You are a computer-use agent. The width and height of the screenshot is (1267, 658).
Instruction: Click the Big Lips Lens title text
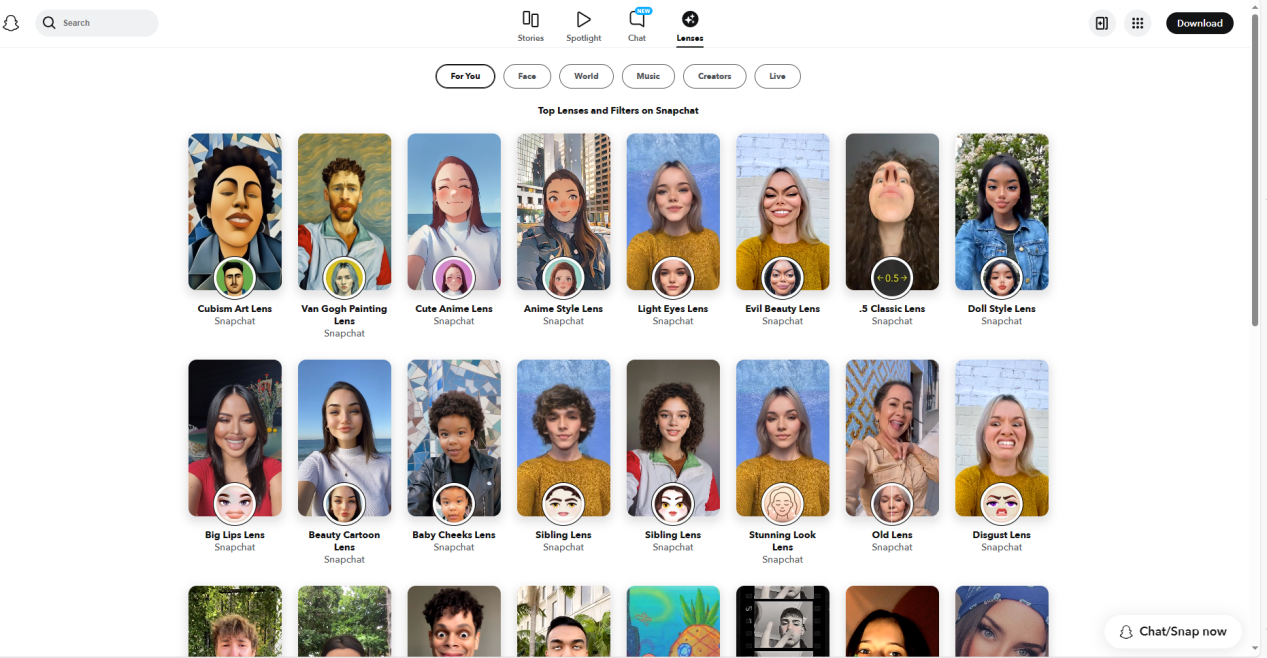(x=235, y=535)
